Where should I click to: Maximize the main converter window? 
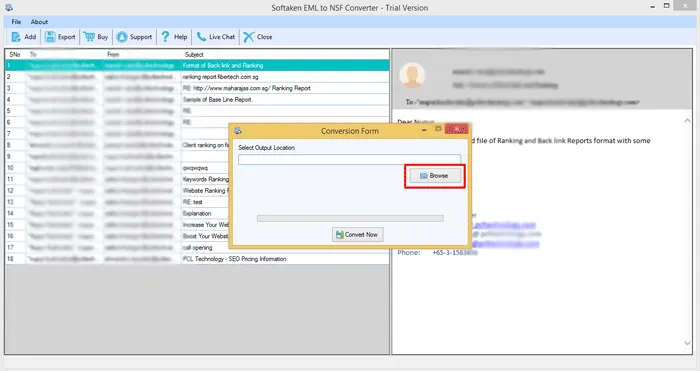pos(667,6)
